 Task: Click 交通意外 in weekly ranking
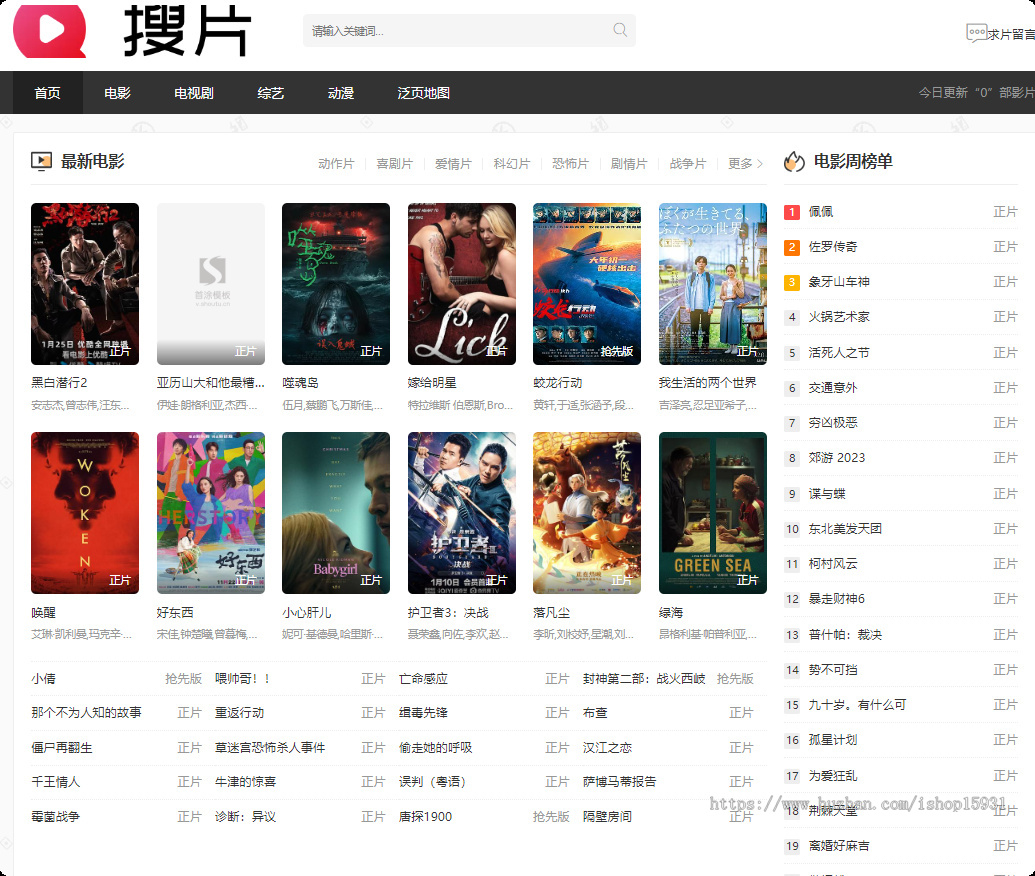(833, 388)
